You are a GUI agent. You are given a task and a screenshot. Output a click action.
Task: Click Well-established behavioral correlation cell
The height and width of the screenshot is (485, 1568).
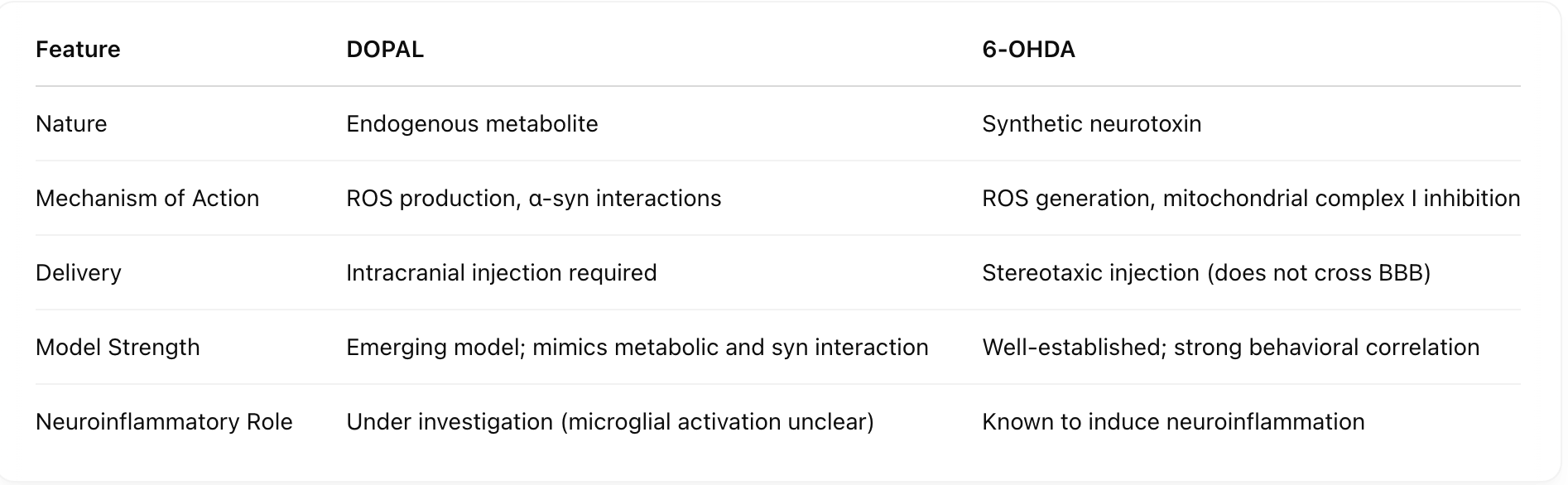pyautogui.click(x=1230, y=348)
